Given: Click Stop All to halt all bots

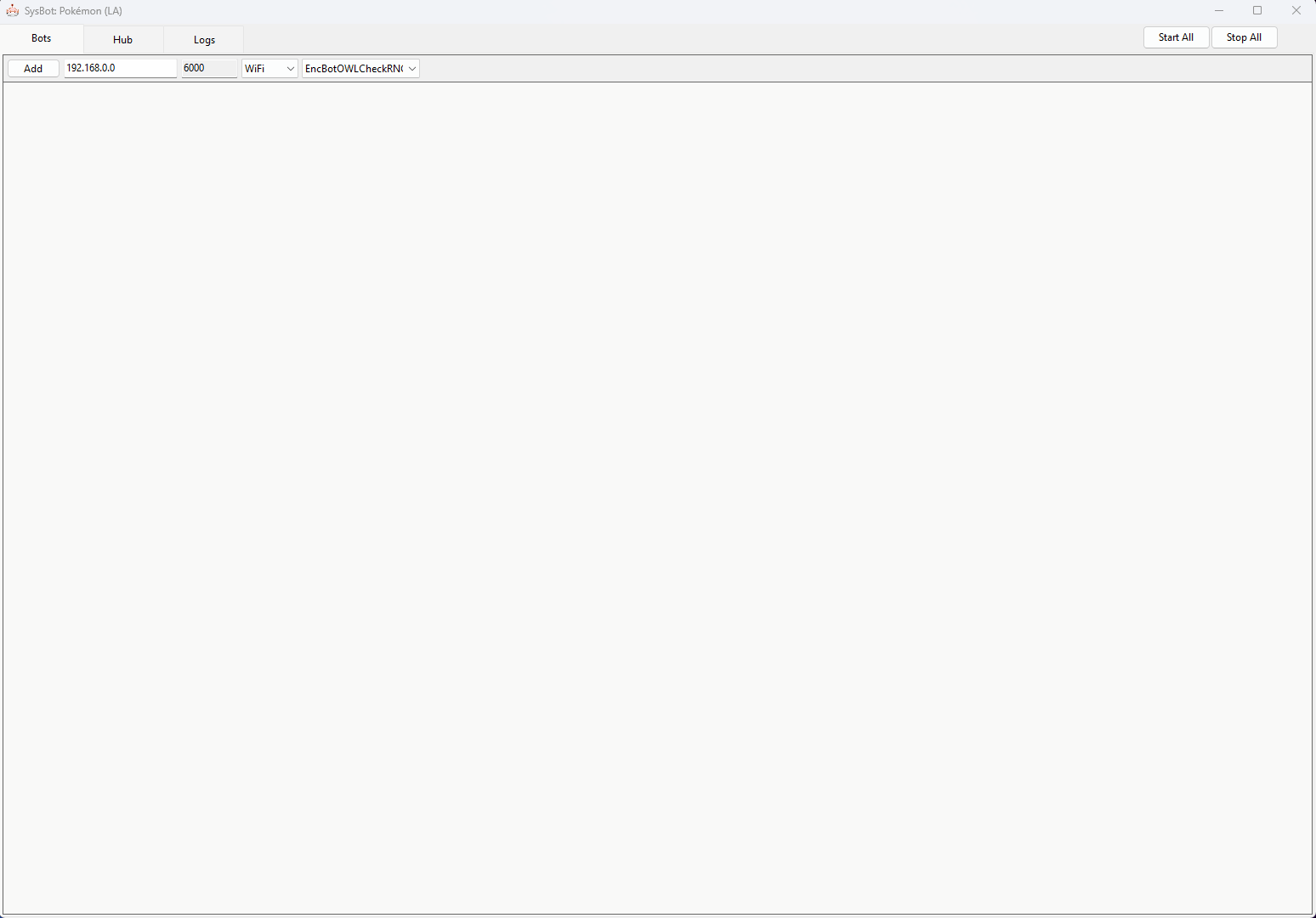Looking at the screenshot, I should 1244,37.
